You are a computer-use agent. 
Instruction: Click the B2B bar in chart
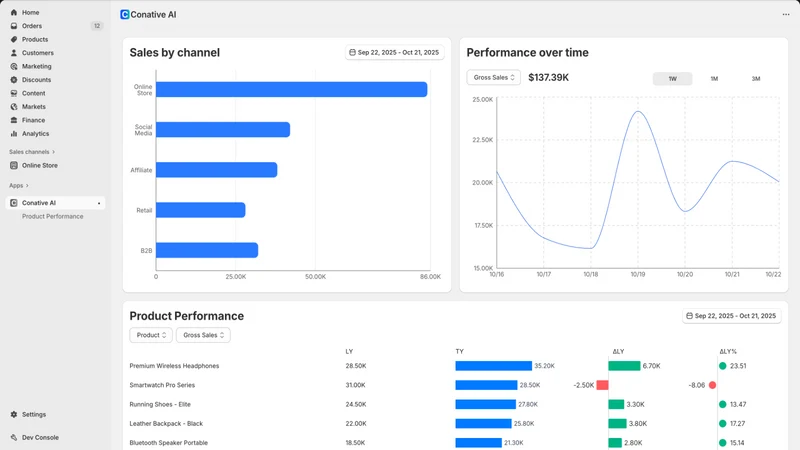click(x=207, y=250)
